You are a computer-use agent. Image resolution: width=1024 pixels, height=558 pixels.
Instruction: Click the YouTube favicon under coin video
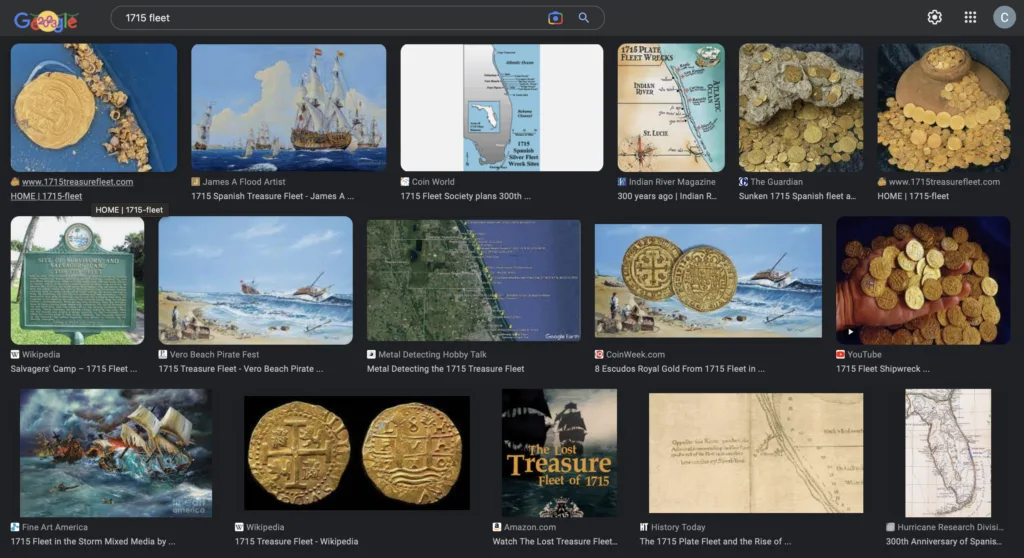(x=840, y=354)
